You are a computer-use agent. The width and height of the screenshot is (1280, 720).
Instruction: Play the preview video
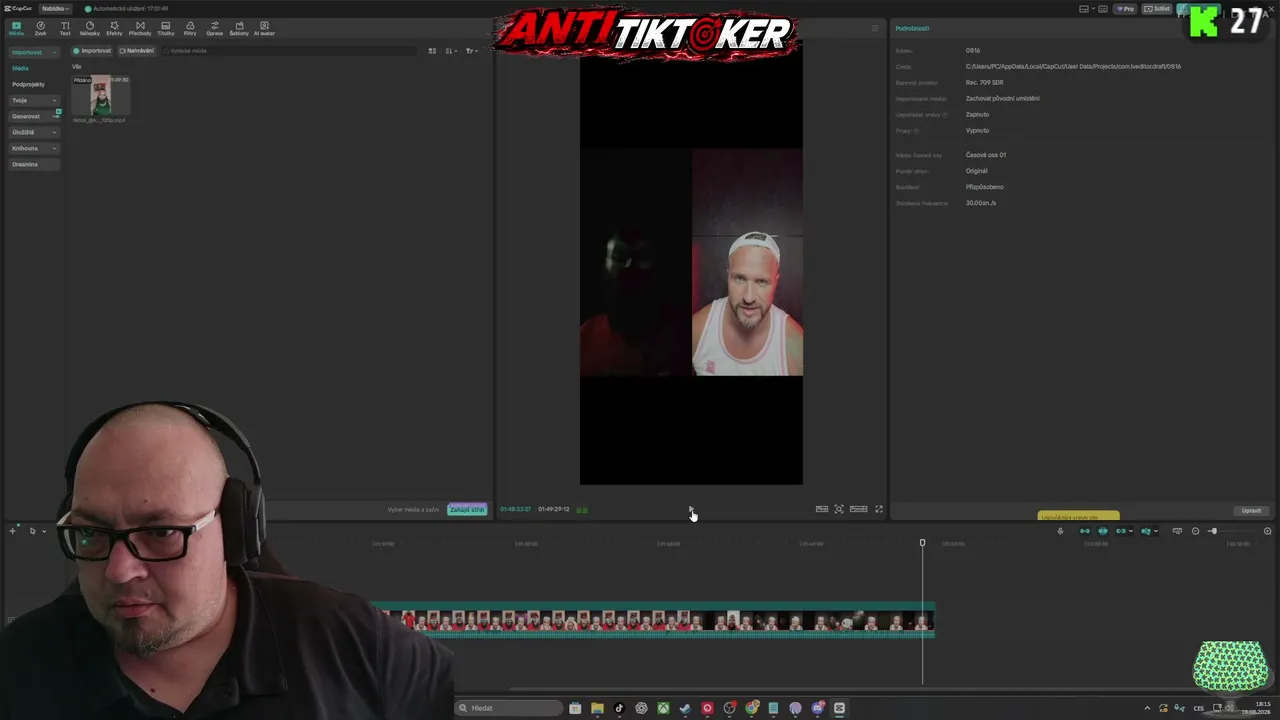tap(690, 509)
